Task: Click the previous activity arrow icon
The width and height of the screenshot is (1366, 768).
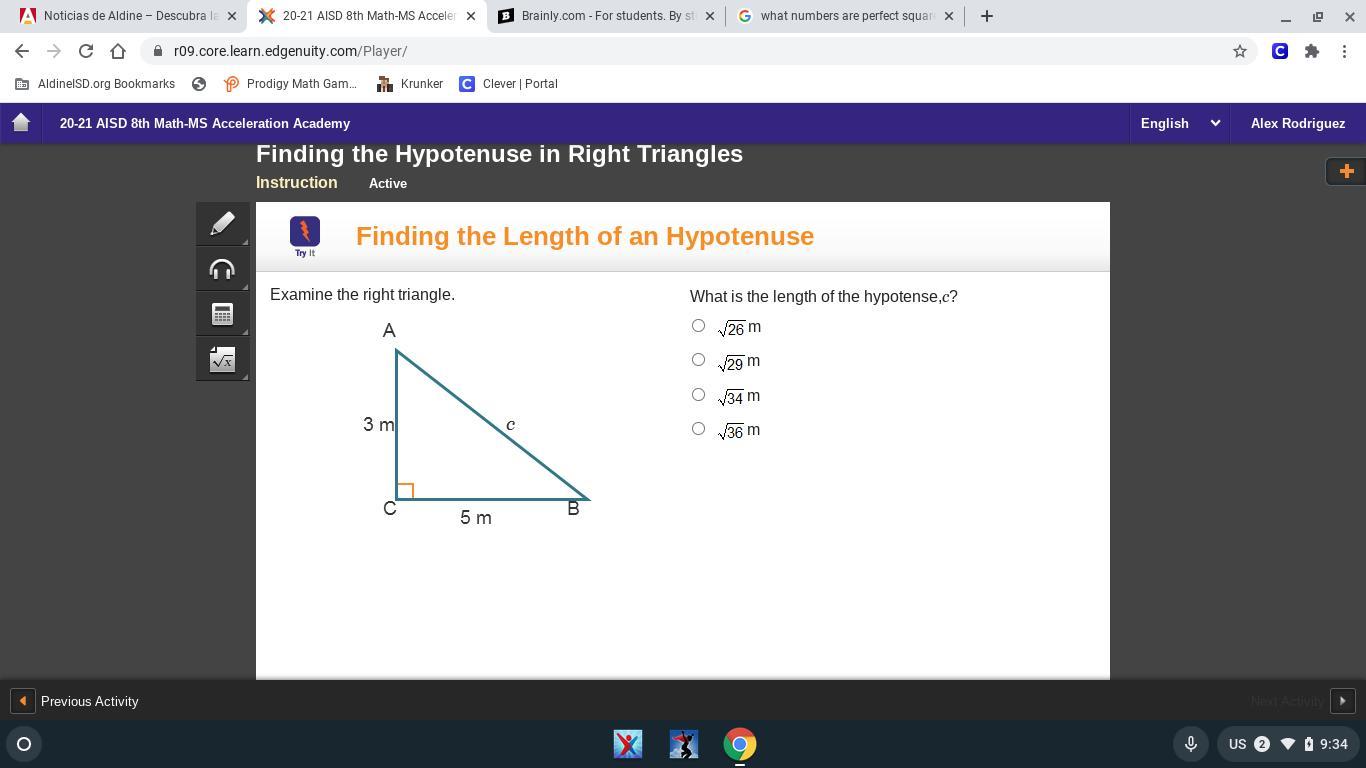Action: (x=22, y=701)
